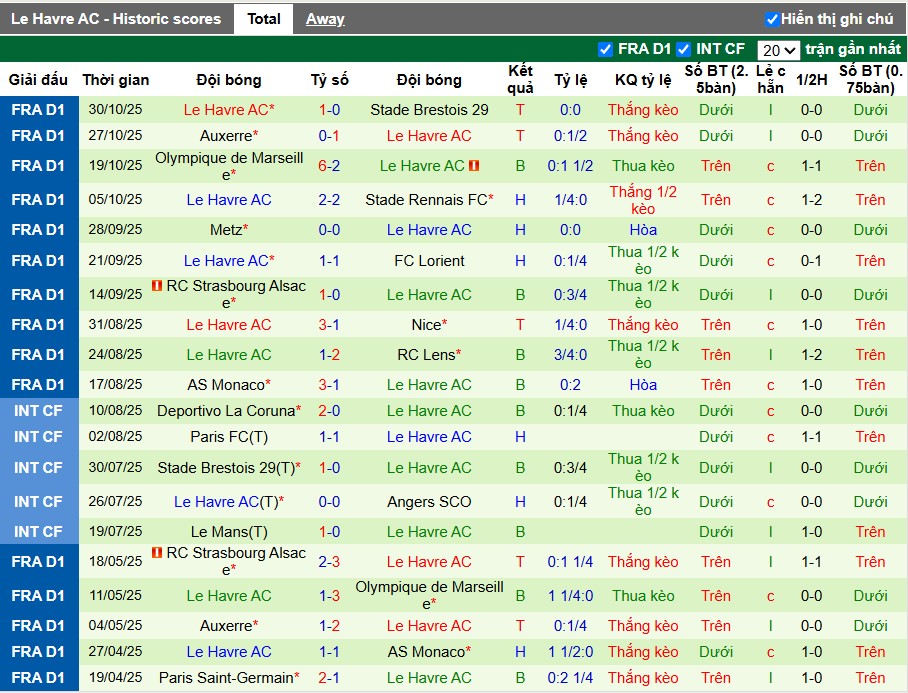The image size is (908, 693).
Task: Click the 6-2 score against Marseille
Action: (329, 166)
